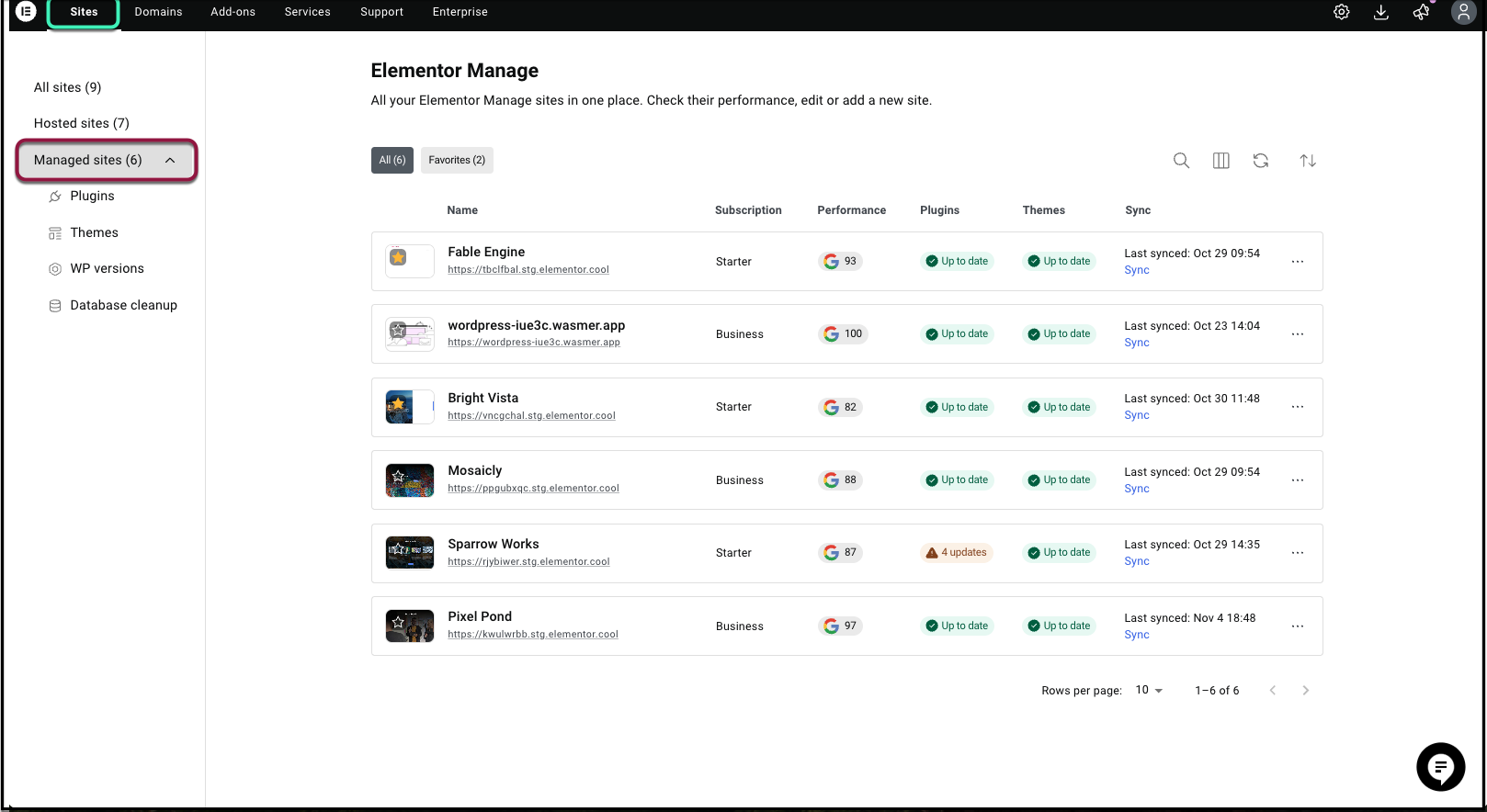The image size is (1487, 812).
Task: Collapse the Managed sites section
Action: [x=170, y=160]
